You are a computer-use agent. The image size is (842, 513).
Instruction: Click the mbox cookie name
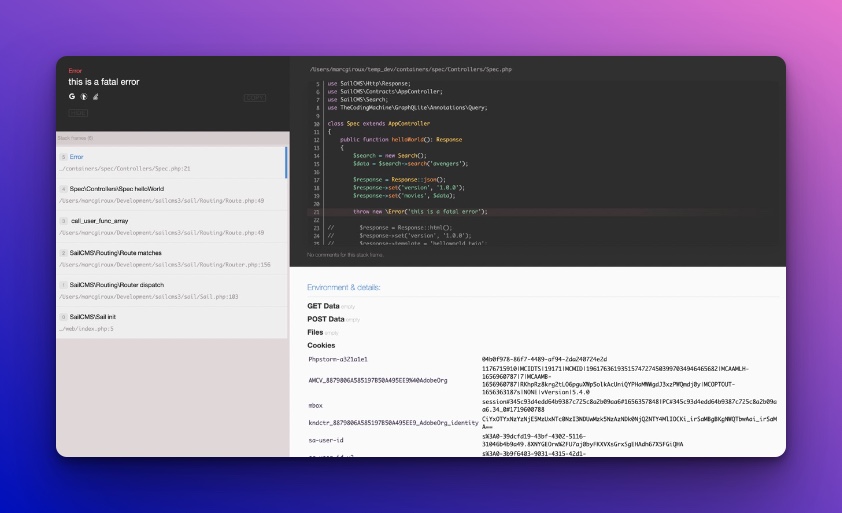tap(316, 405)
